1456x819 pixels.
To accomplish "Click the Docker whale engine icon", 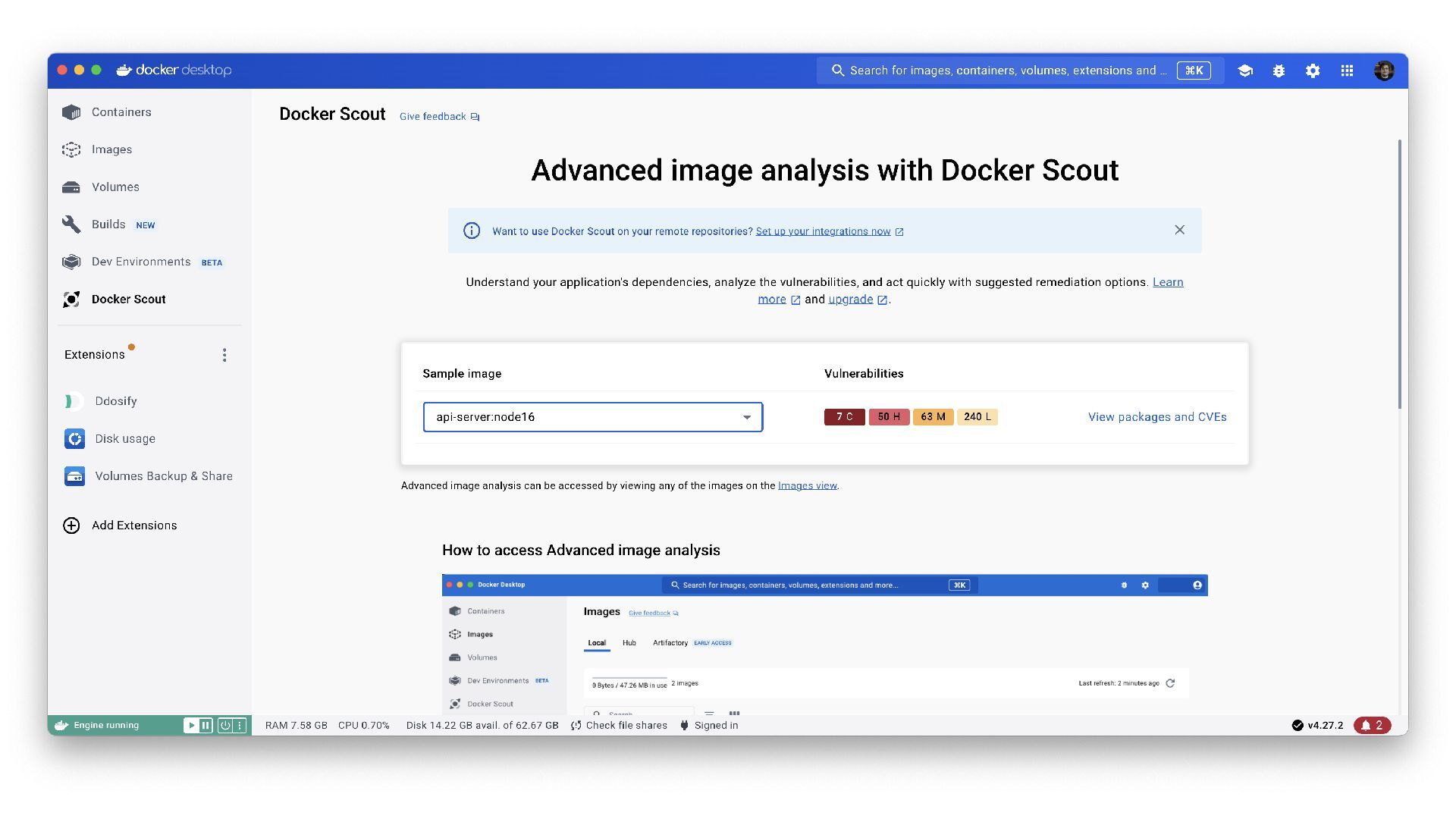I will pos(61,726).
